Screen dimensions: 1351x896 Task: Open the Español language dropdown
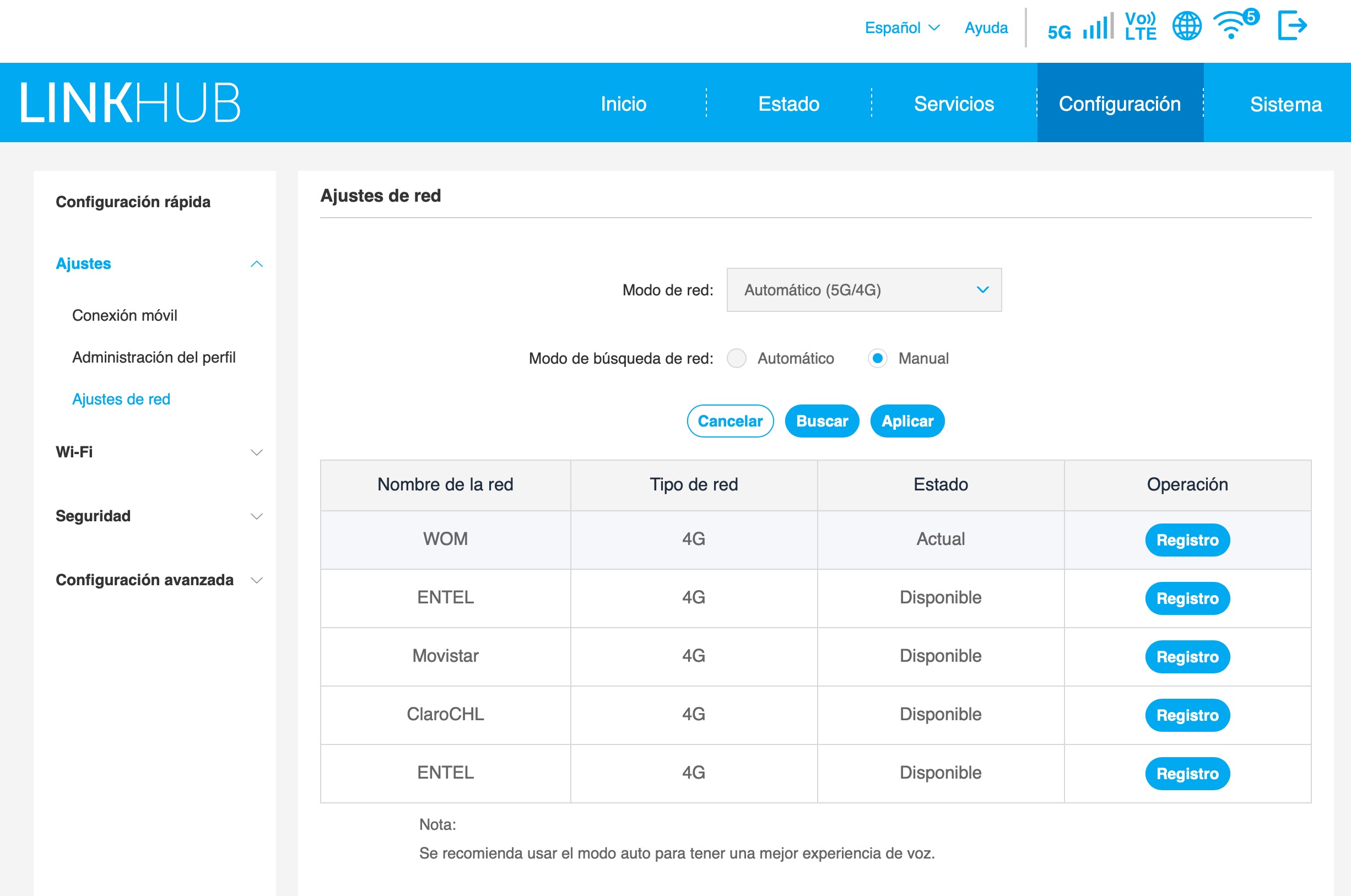click(901, 28)
